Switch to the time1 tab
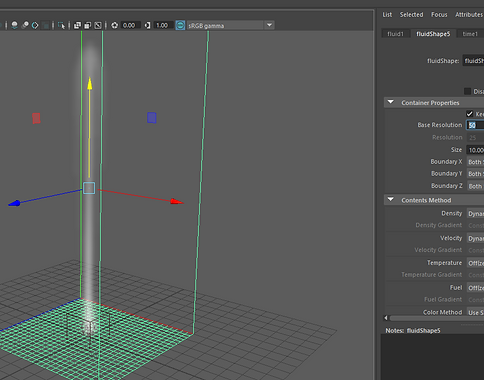Viewport: 484px width, 380px height. [470, 34]
